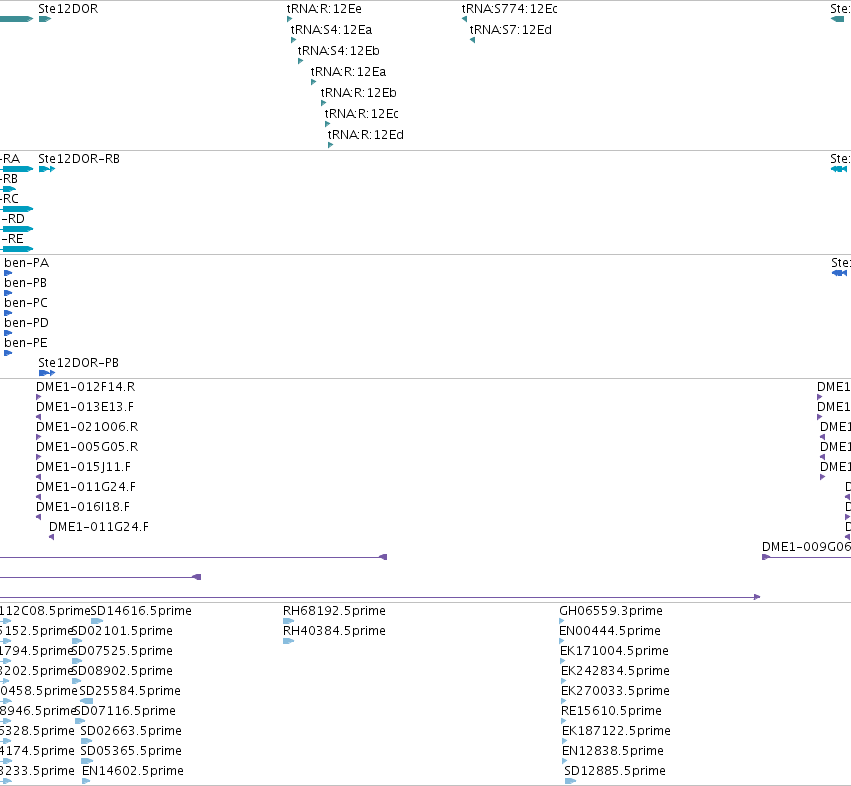Screen dimensions: 851x786
Task: Click the DME1-021006.R label
Action: [87, 427]
